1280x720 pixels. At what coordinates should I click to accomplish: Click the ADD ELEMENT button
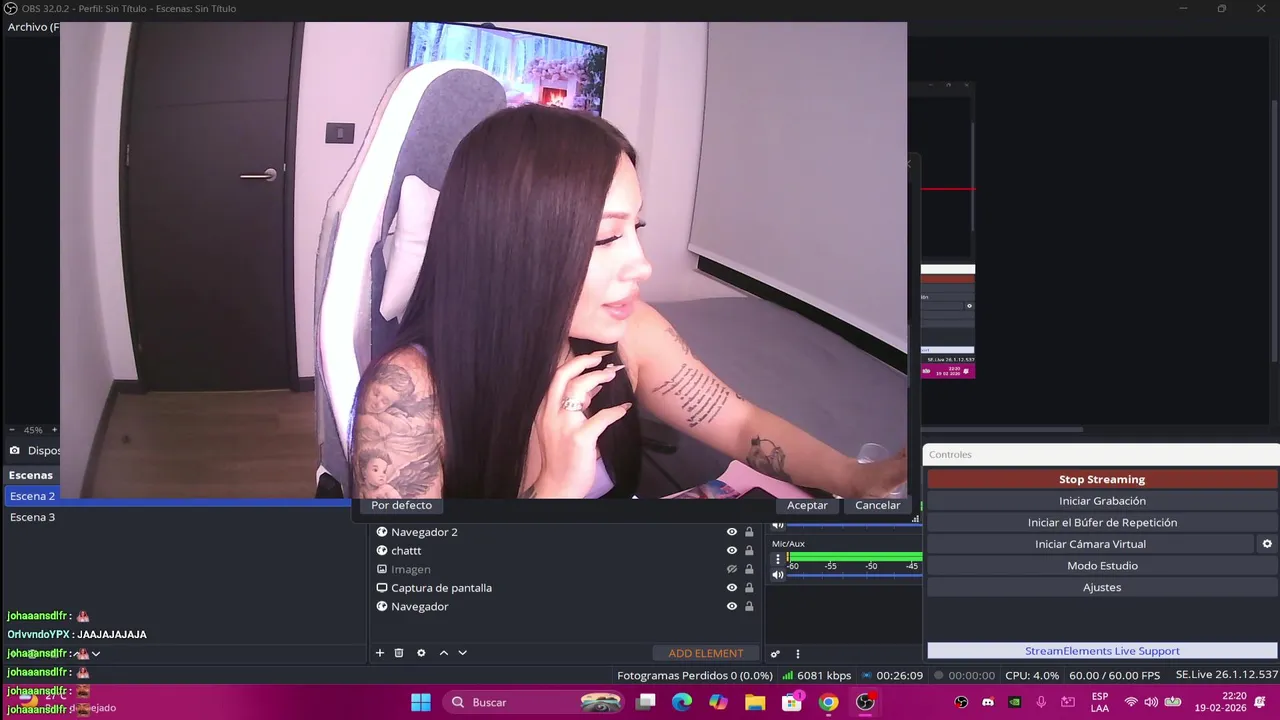706,653
